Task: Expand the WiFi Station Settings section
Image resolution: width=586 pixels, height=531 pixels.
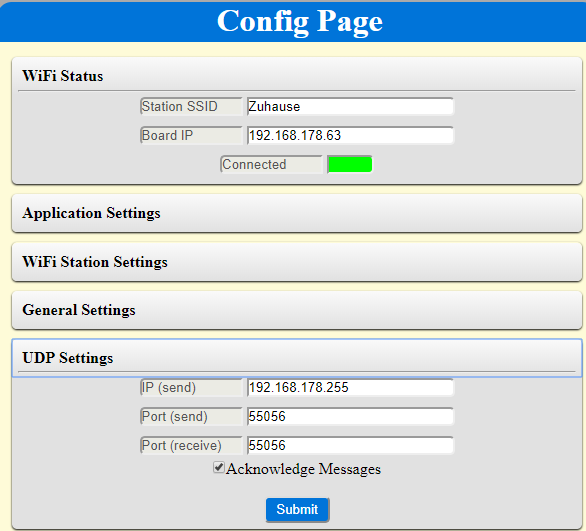Action: coord(297,262)
